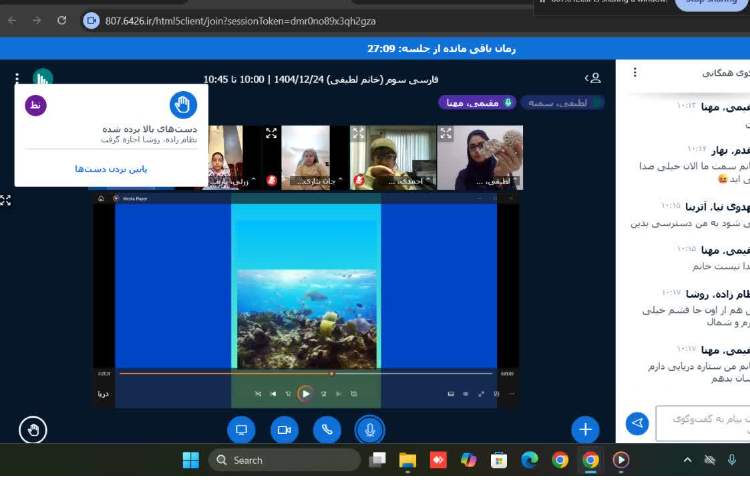Screen dimensions: 750x480
Task: Click the نظام زاده، روشا chat message name
Action: coord(717,294)
